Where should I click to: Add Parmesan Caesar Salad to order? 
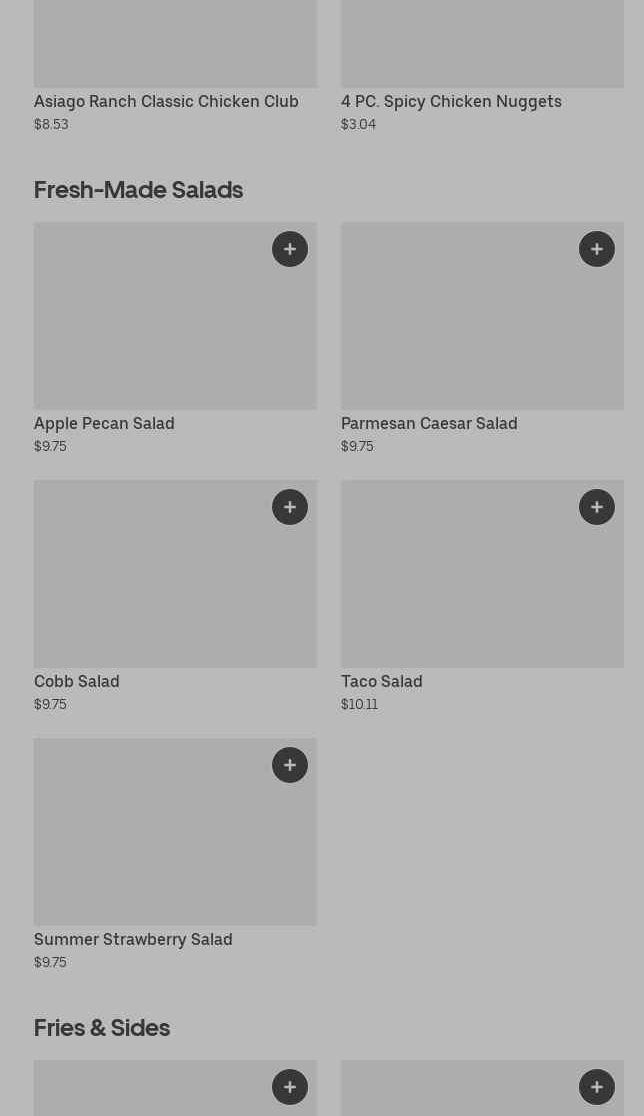point(597,249)
